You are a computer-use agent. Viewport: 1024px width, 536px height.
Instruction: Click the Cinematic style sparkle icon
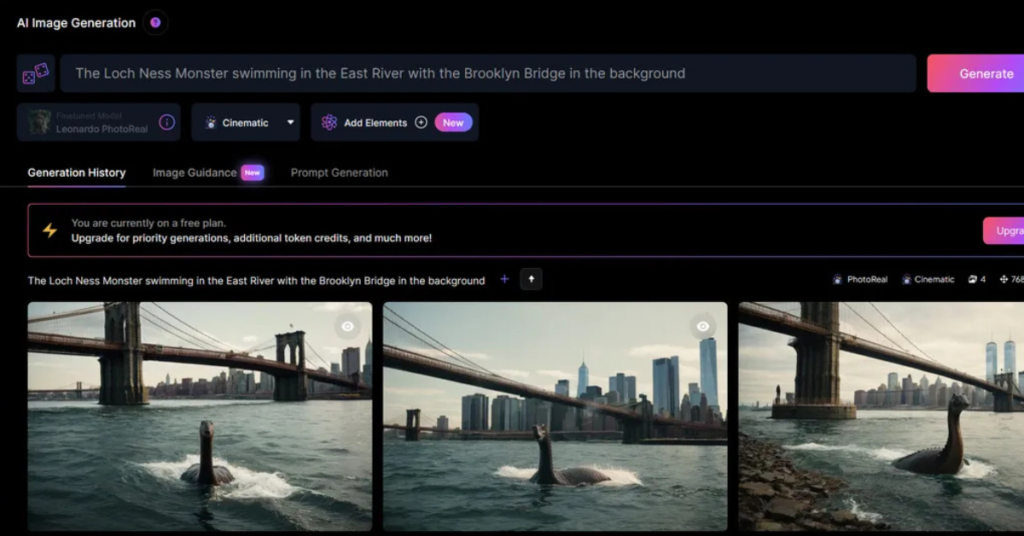(211, 122)
